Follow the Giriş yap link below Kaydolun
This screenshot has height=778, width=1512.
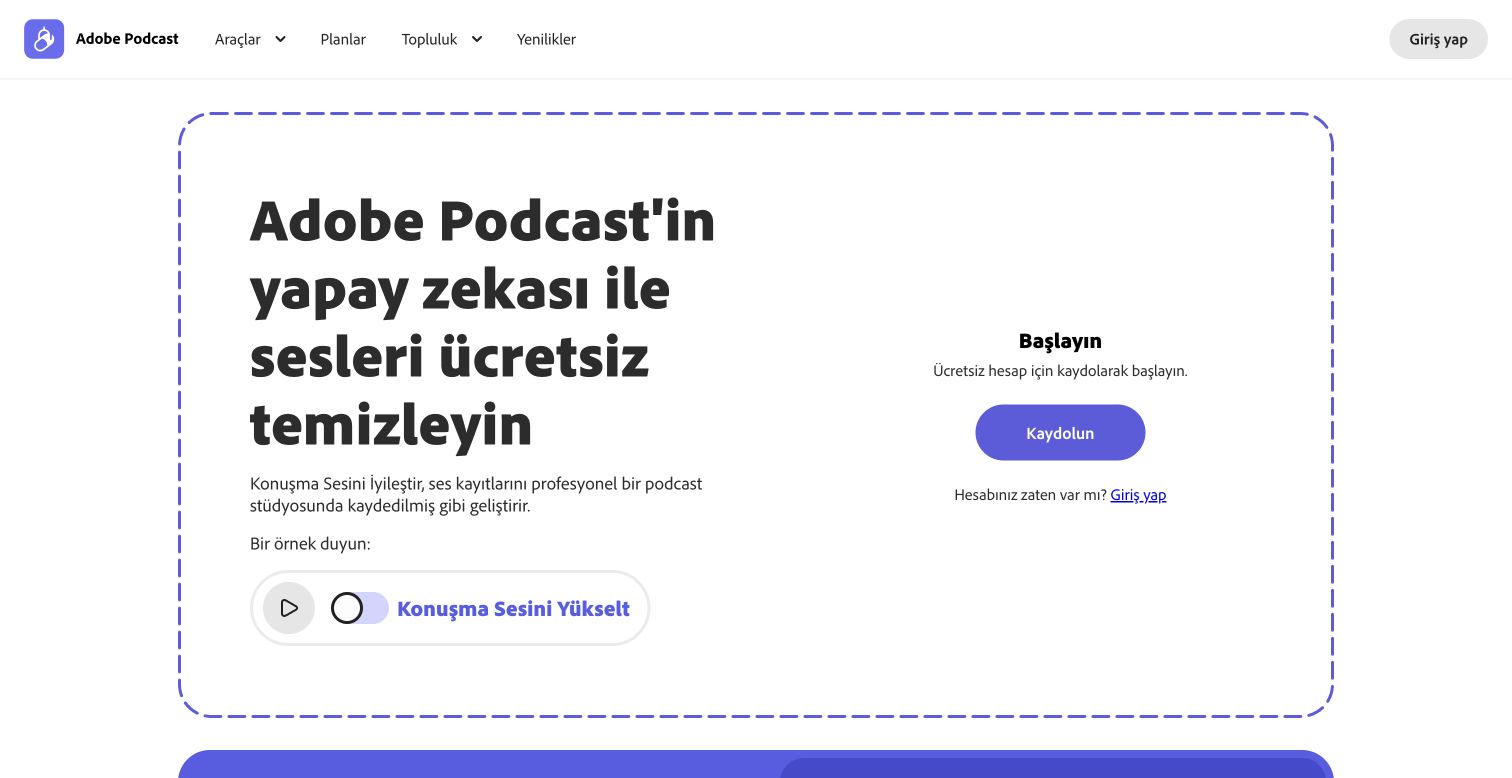pos(1138,495)
